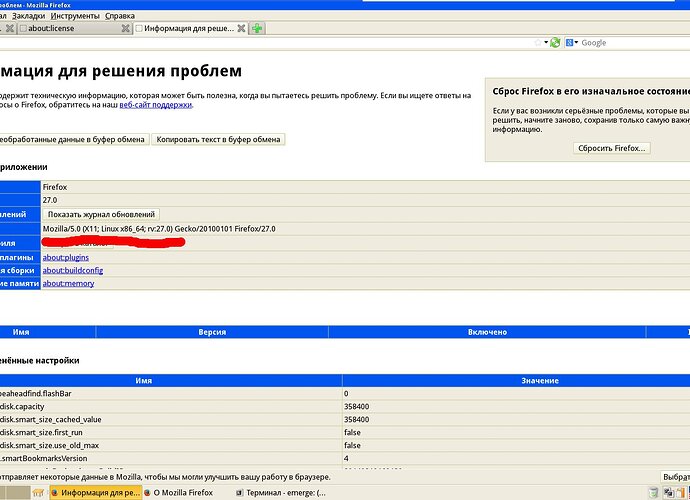Image resolution: width=690 pixels, height=500 pixels.
Task: Open the about:memory link
Action: point(68,283)
